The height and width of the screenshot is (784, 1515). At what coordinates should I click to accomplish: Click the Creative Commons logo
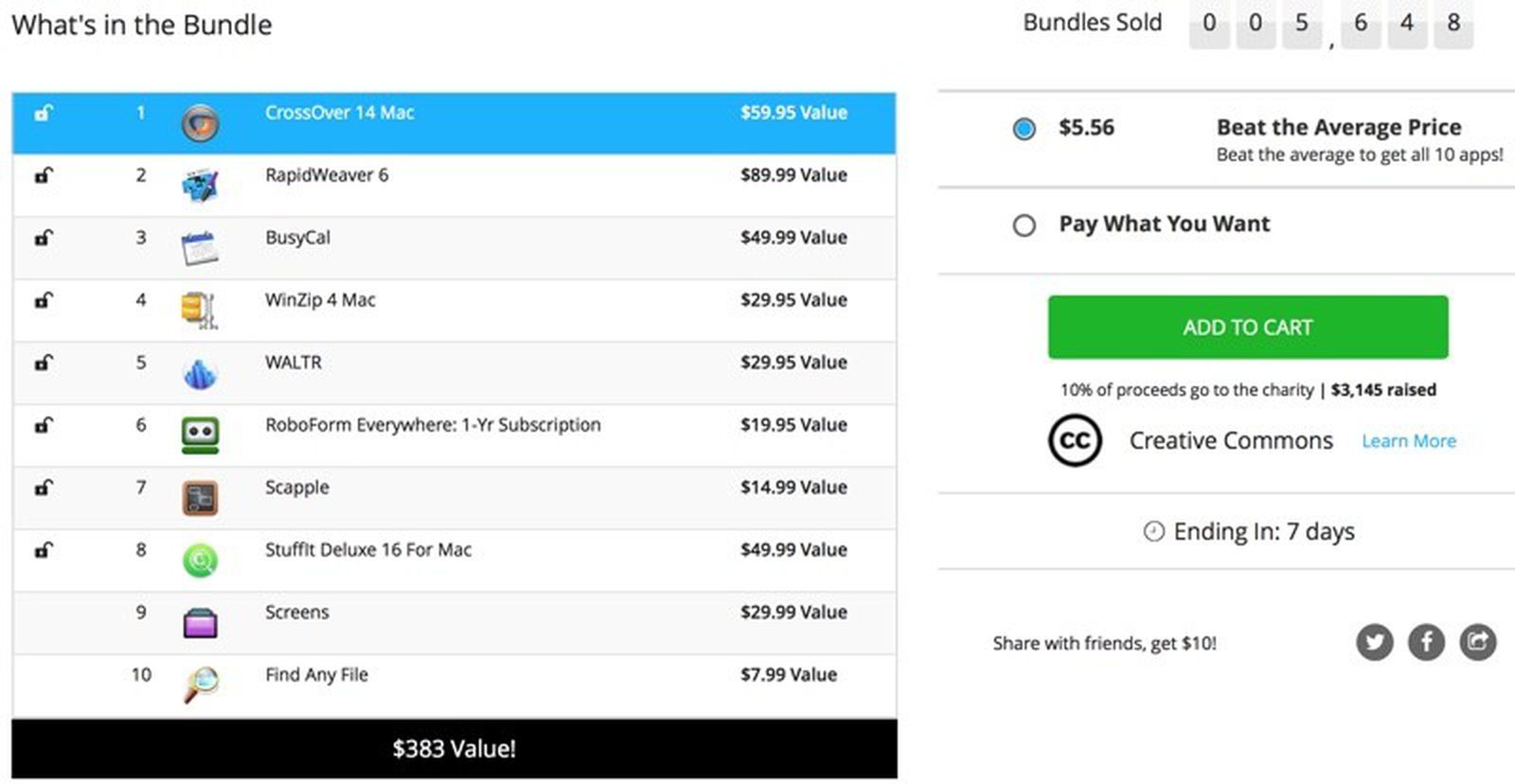[x=1075, y=439]
